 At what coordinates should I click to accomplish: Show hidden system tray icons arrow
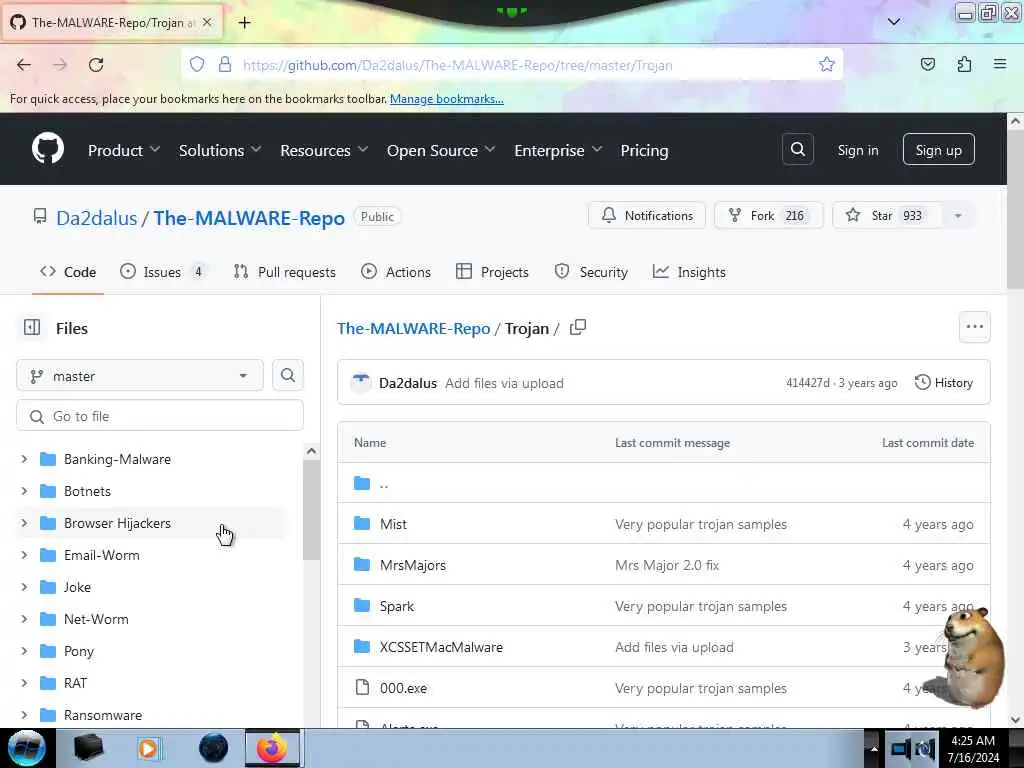[x=874, y=748]
